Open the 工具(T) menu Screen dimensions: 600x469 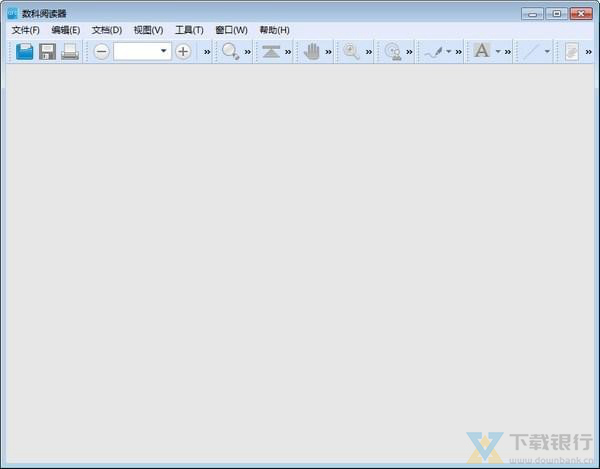[x=189, y=30]
